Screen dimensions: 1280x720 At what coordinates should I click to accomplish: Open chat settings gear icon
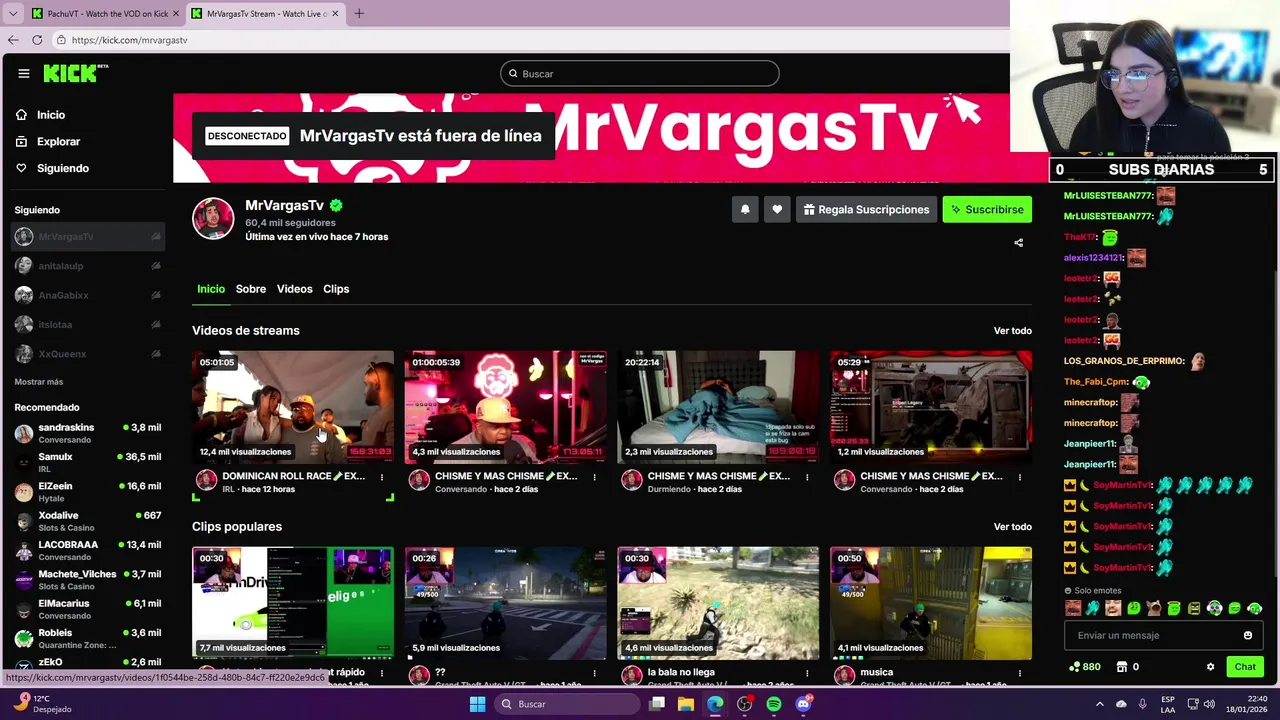pyautogui.click(x=1210, y=667)
